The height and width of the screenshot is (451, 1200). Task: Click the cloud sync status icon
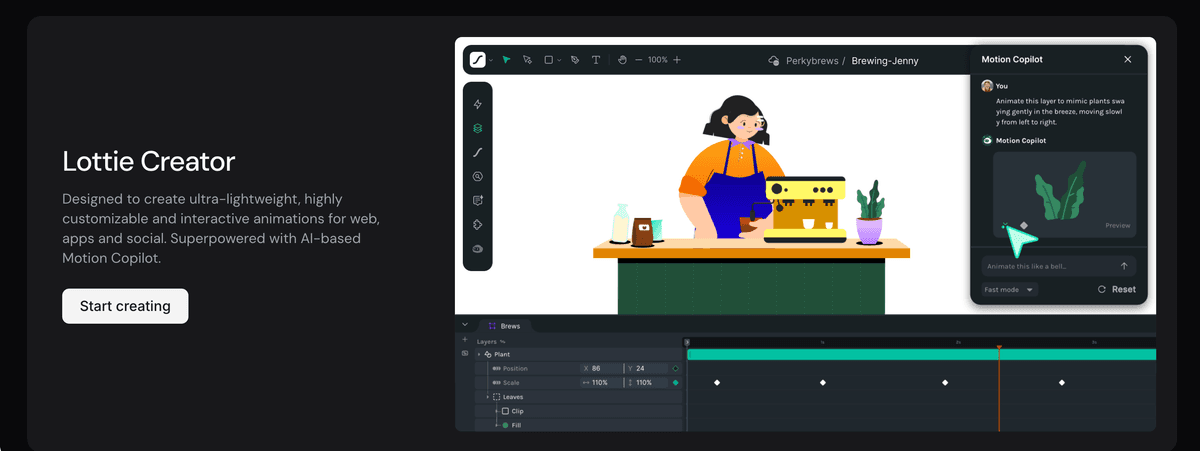pyautogui.click(x=773, y=61)
